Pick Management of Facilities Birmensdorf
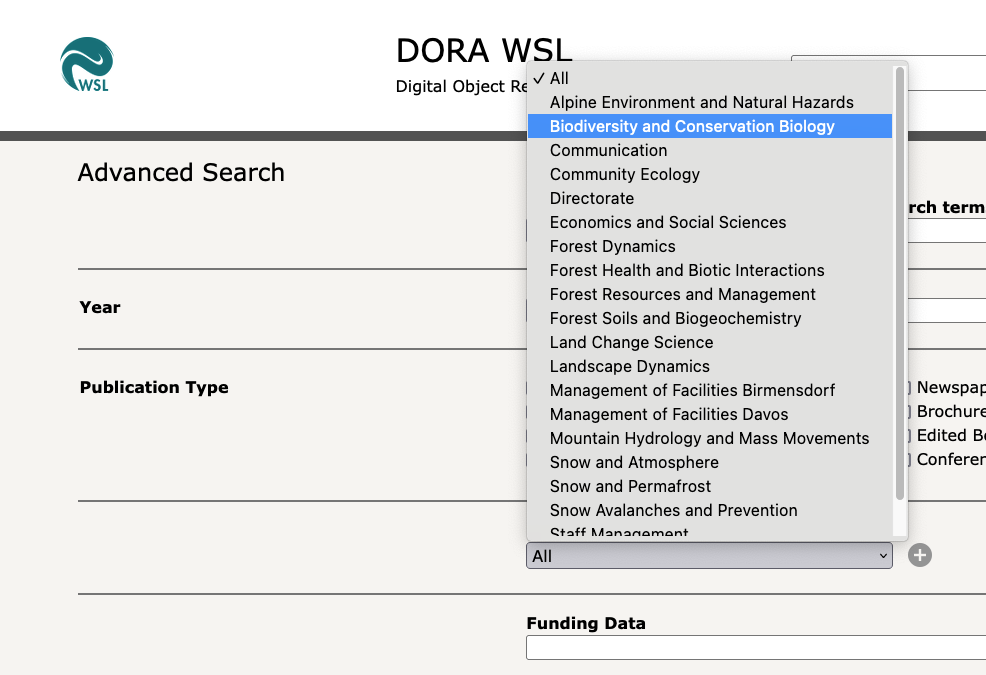Screen dimensions: 986x675 pos(709,390)
